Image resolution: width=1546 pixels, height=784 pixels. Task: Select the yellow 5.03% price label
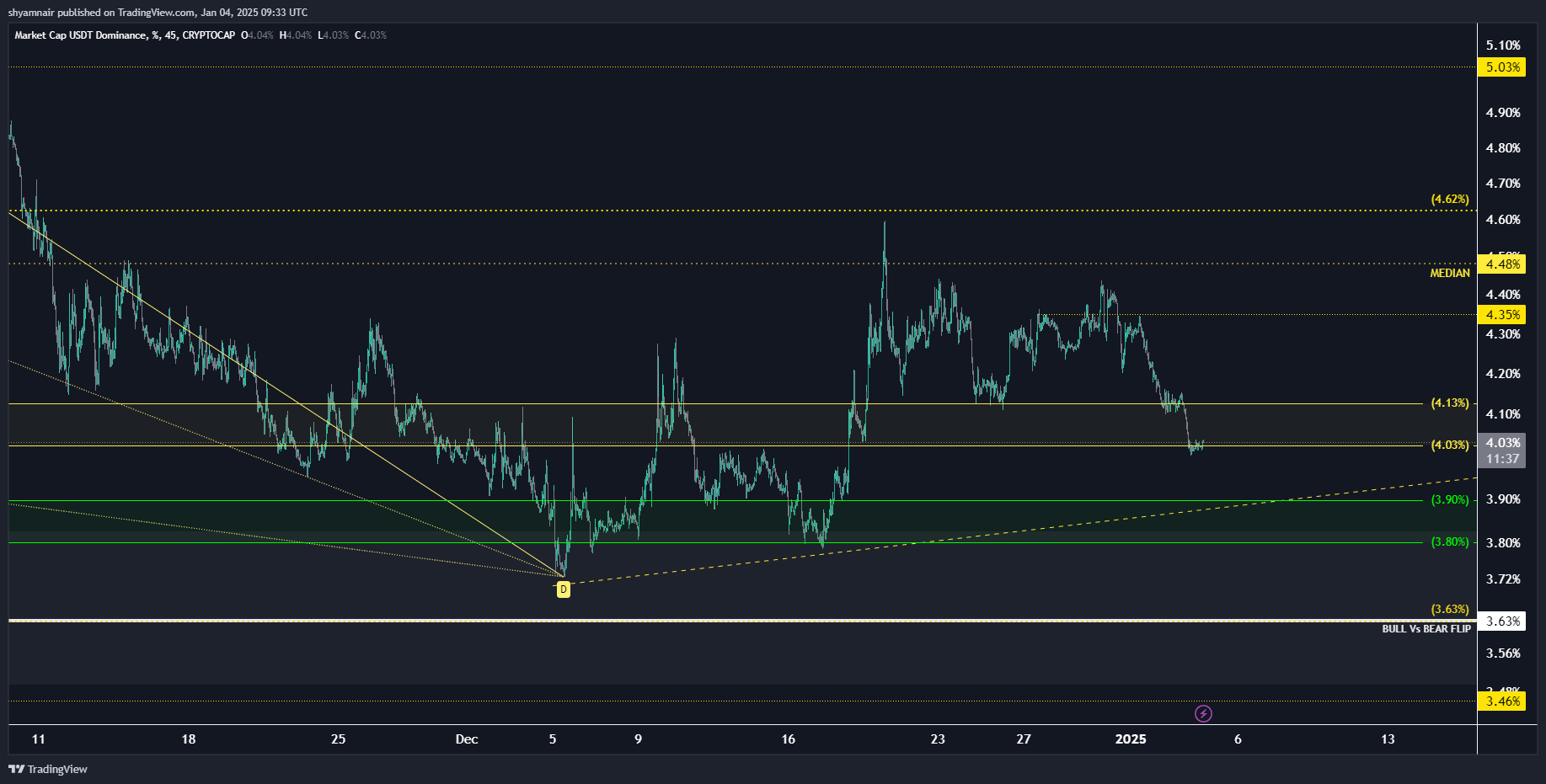tap(1501, 67)
